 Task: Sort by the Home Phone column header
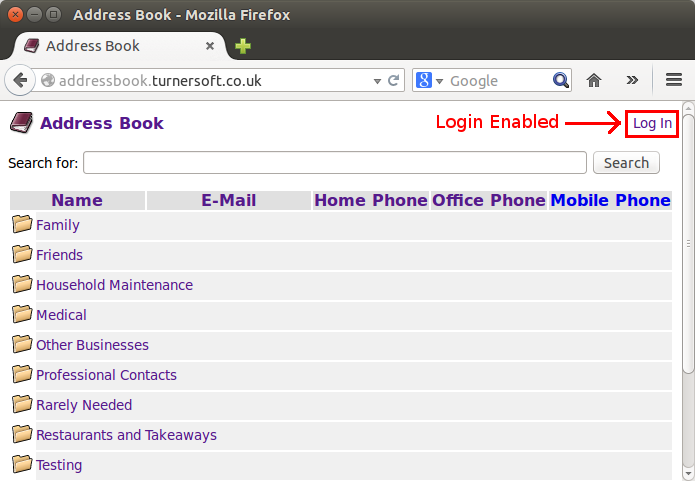(x=371, y=200)
